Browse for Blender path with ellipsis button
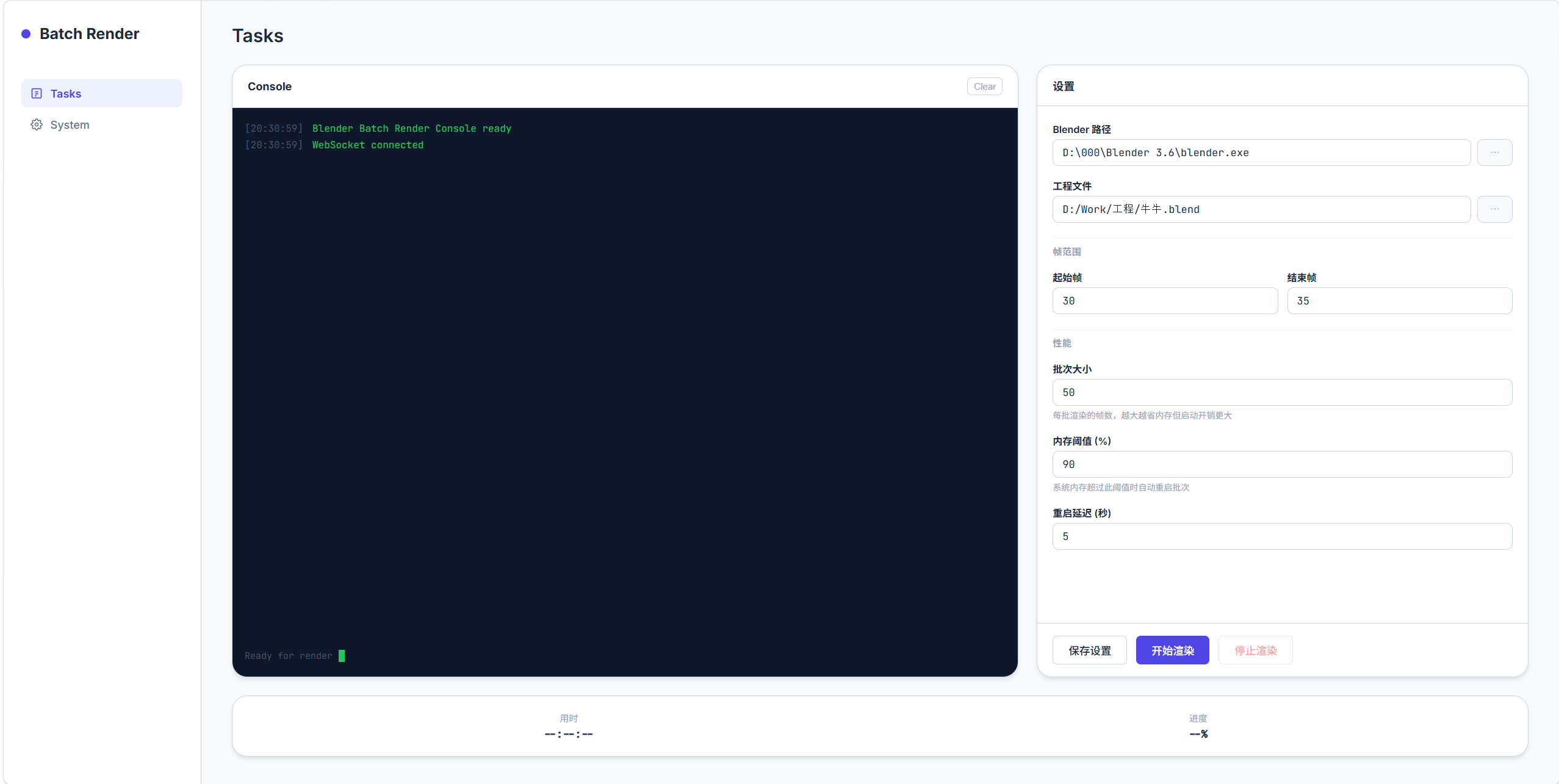Screen dimensions: 1559x784 [1494, 153]
